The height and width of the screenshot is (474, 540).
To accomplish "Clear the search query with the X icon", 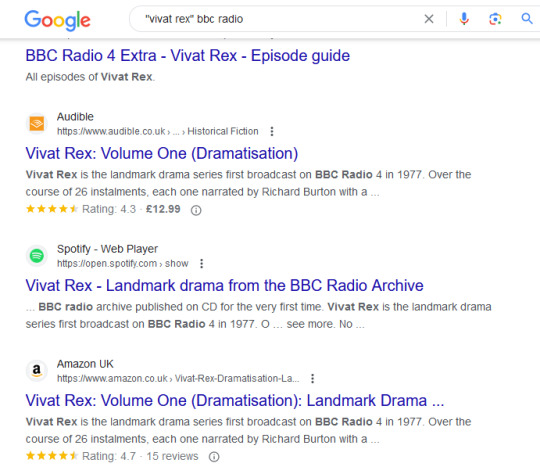I will point(429,19).
